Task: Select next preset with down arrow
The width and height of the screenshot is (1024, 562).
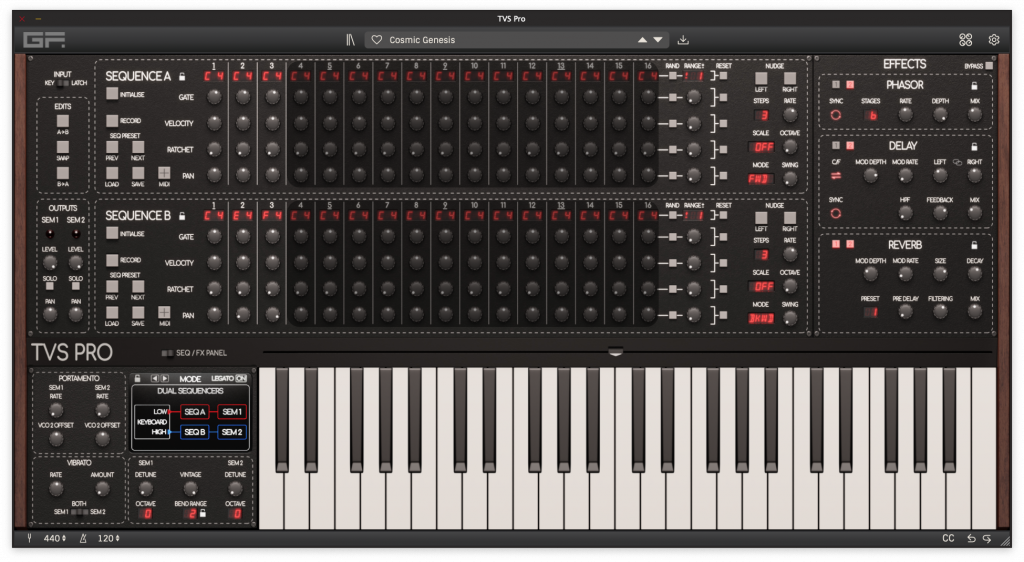Action: tap(658, 40)
